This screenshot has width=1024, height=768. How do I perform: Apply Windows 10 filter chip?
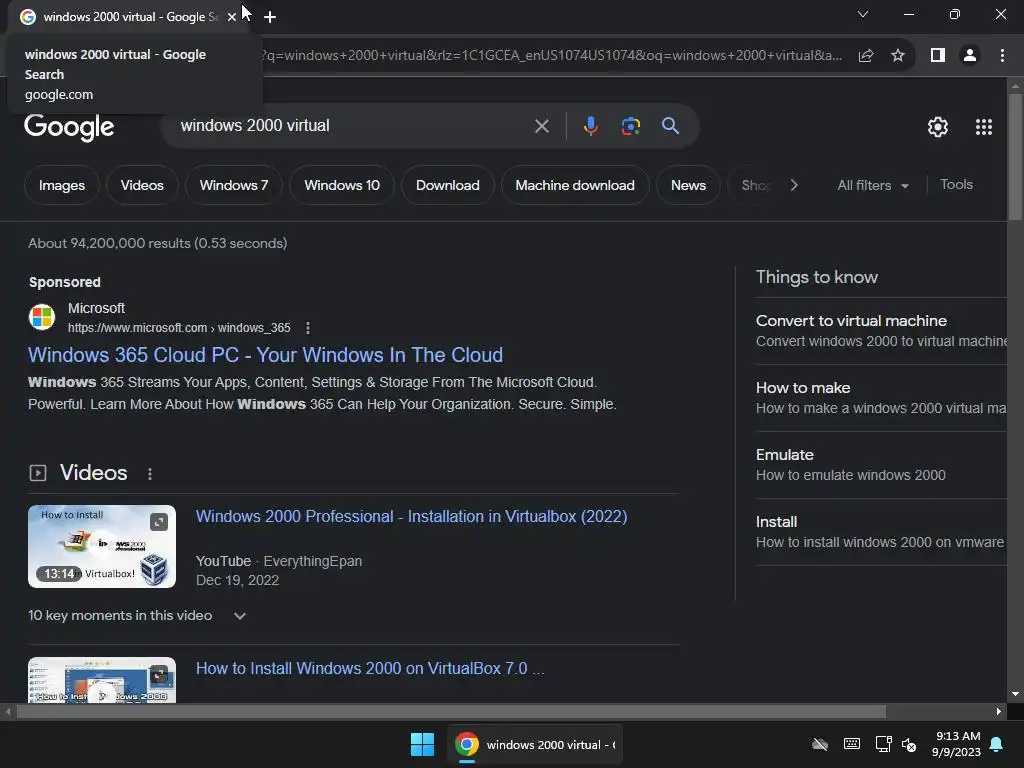[x=342, y=185]
